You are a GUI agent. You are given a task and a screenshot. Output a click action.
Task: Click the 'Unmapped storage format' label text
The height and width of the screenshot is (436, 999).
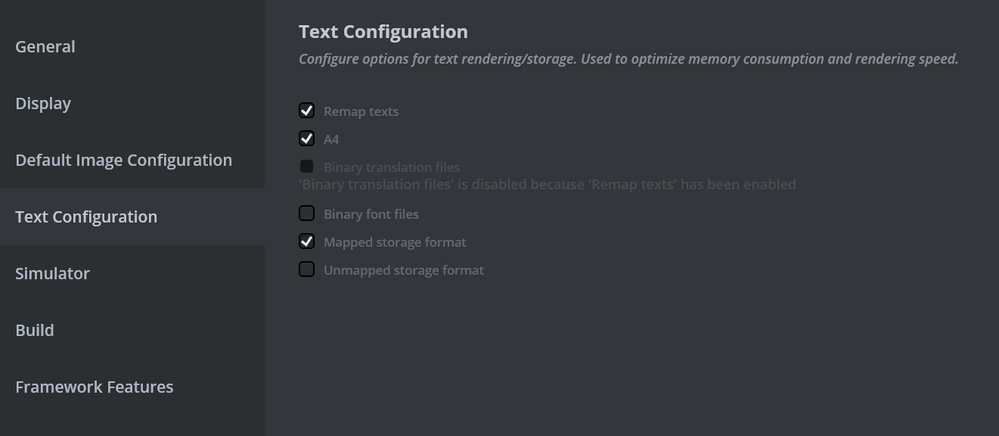pyautogui.click(x=404, y=270)
